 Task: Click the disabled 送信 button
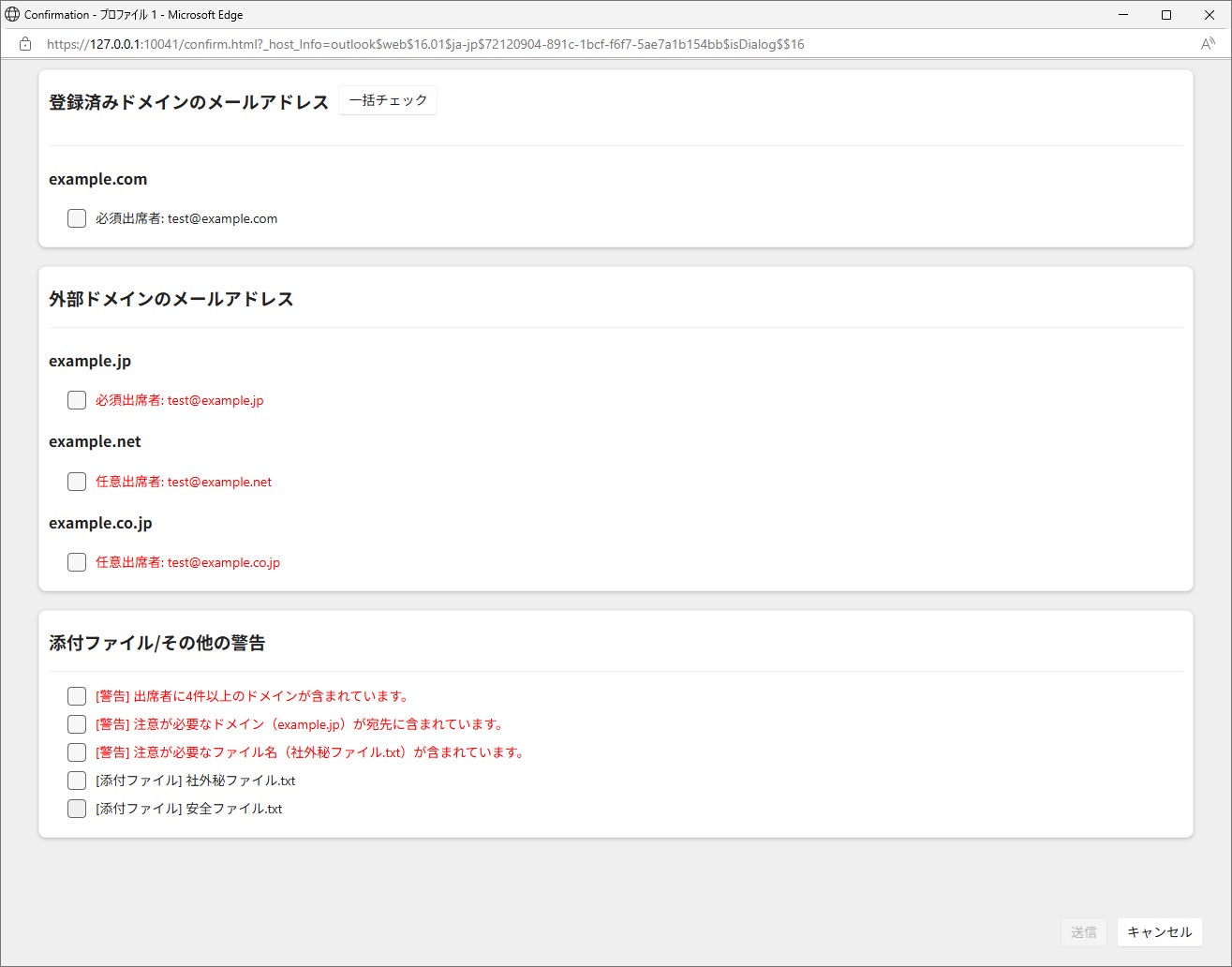[x=1083, y=932]
